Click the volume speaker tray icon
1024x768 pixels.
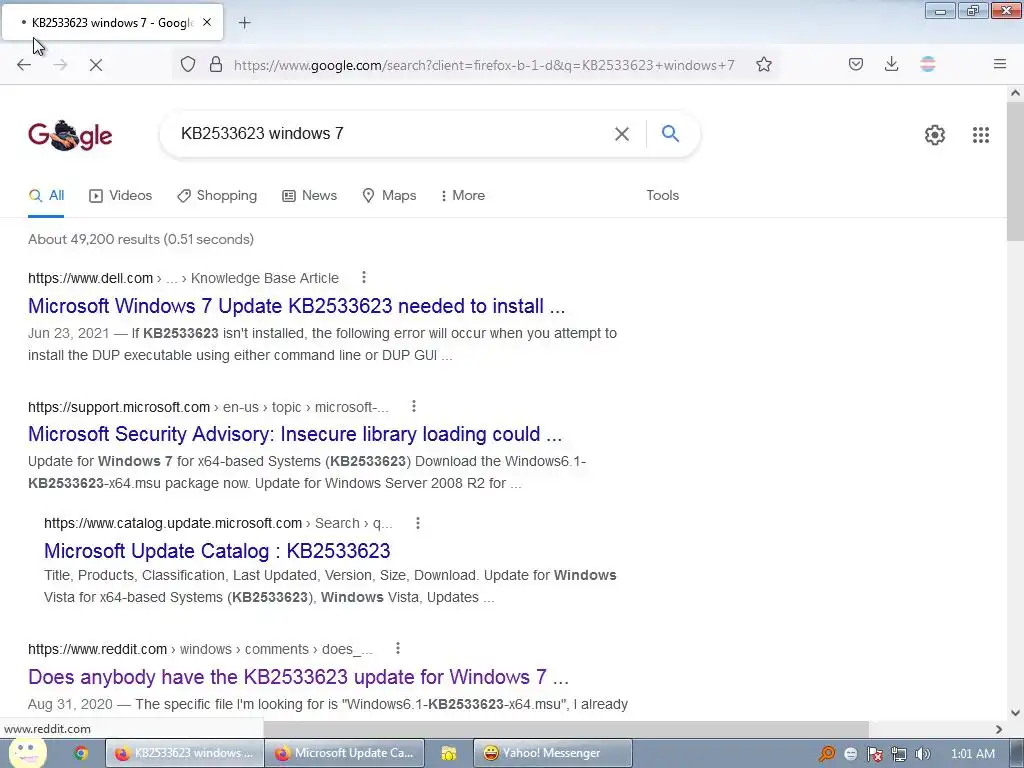[923, 754]
